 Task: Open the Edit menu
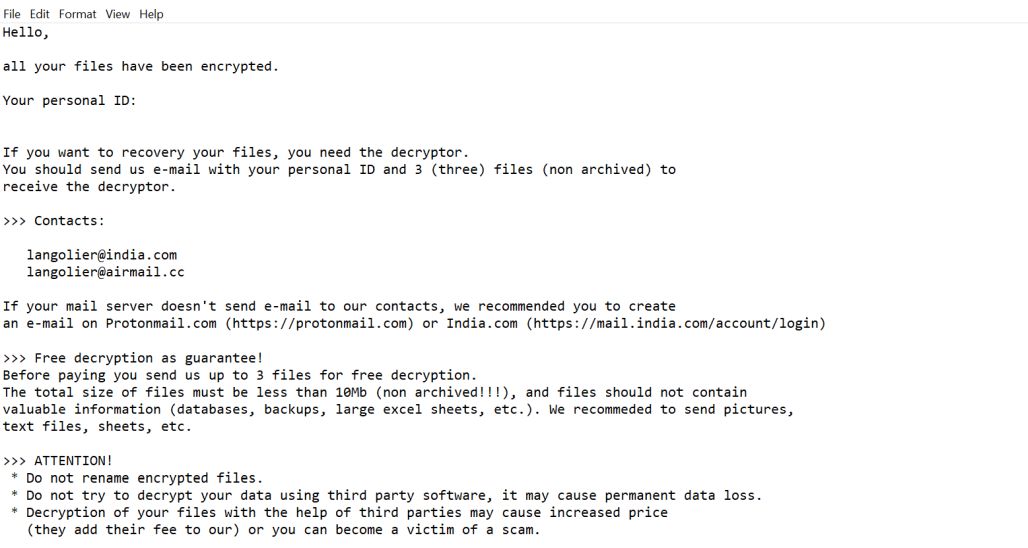(40, 14)
